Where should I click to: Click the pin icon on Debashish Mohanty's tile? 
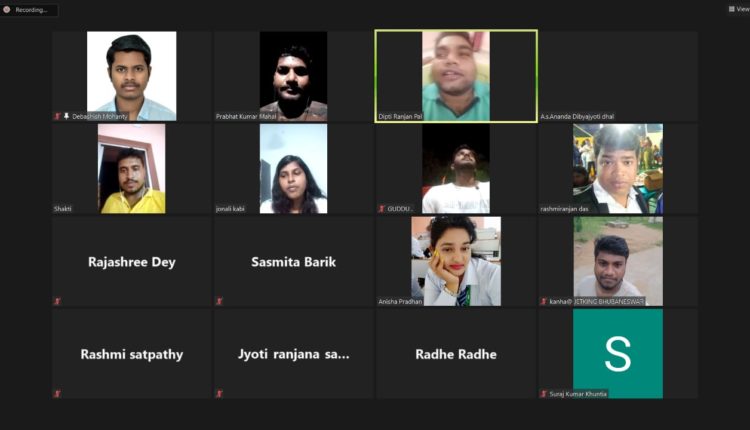click(x=66, y=116)
